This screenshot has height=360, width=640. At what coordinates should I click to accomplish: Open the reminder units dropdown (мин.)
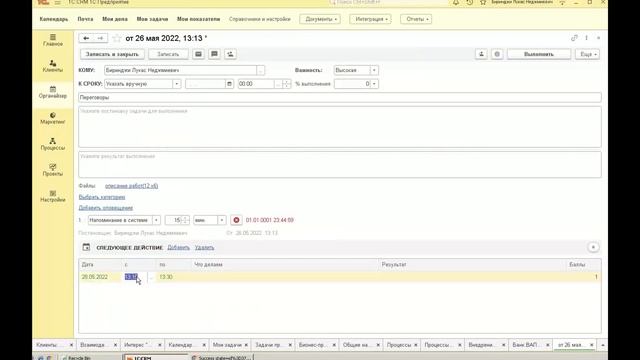coord(222,220)
